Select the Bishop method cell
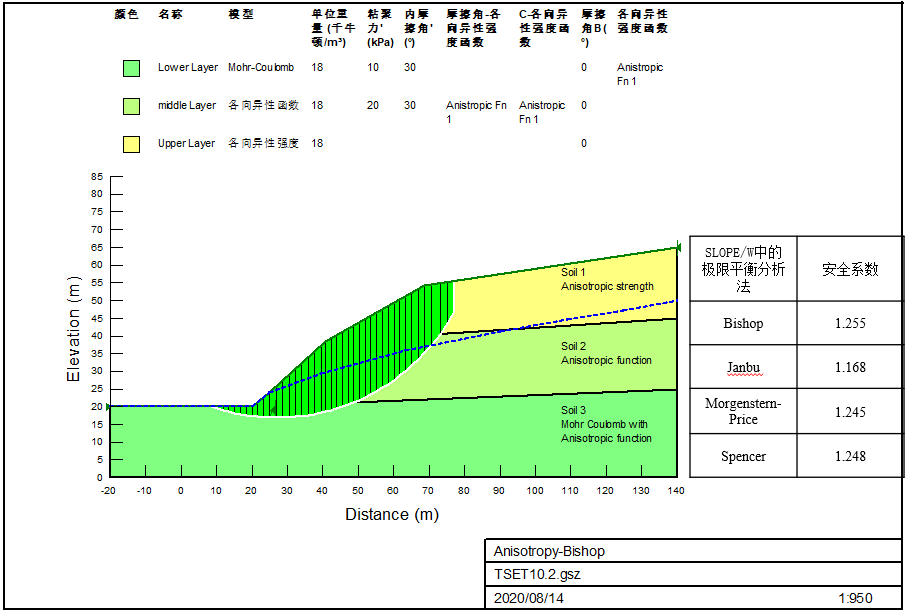906x613 pixels. [743, 323]
